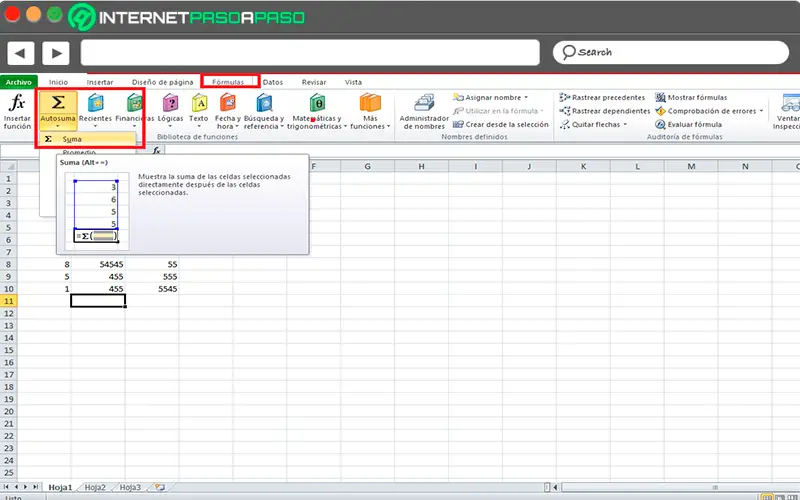Click the Insertar función fx icon
This screenshot has height=500, width=800.
point(17,103)
